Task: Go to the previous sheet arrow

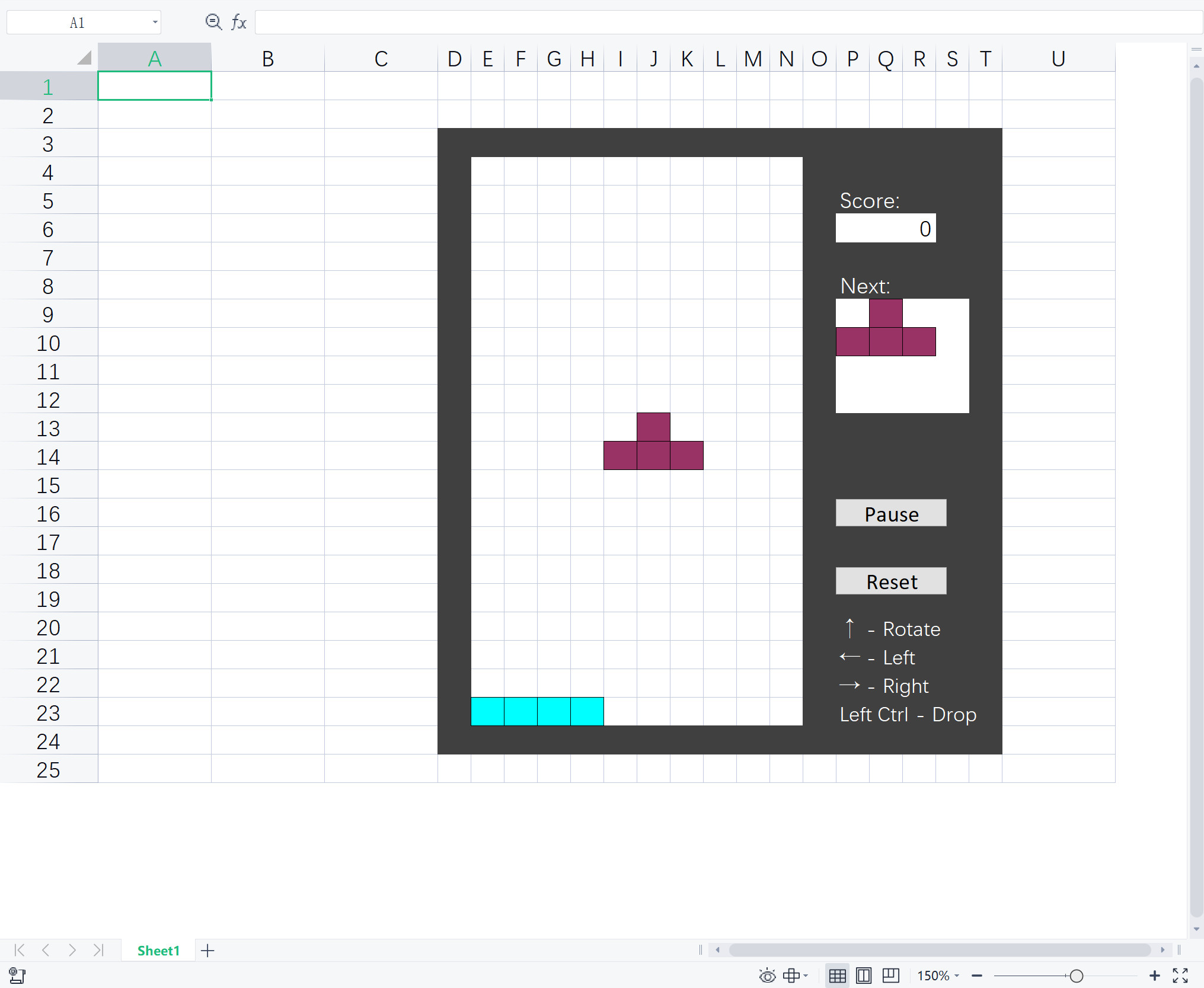Action: point(46,950)
